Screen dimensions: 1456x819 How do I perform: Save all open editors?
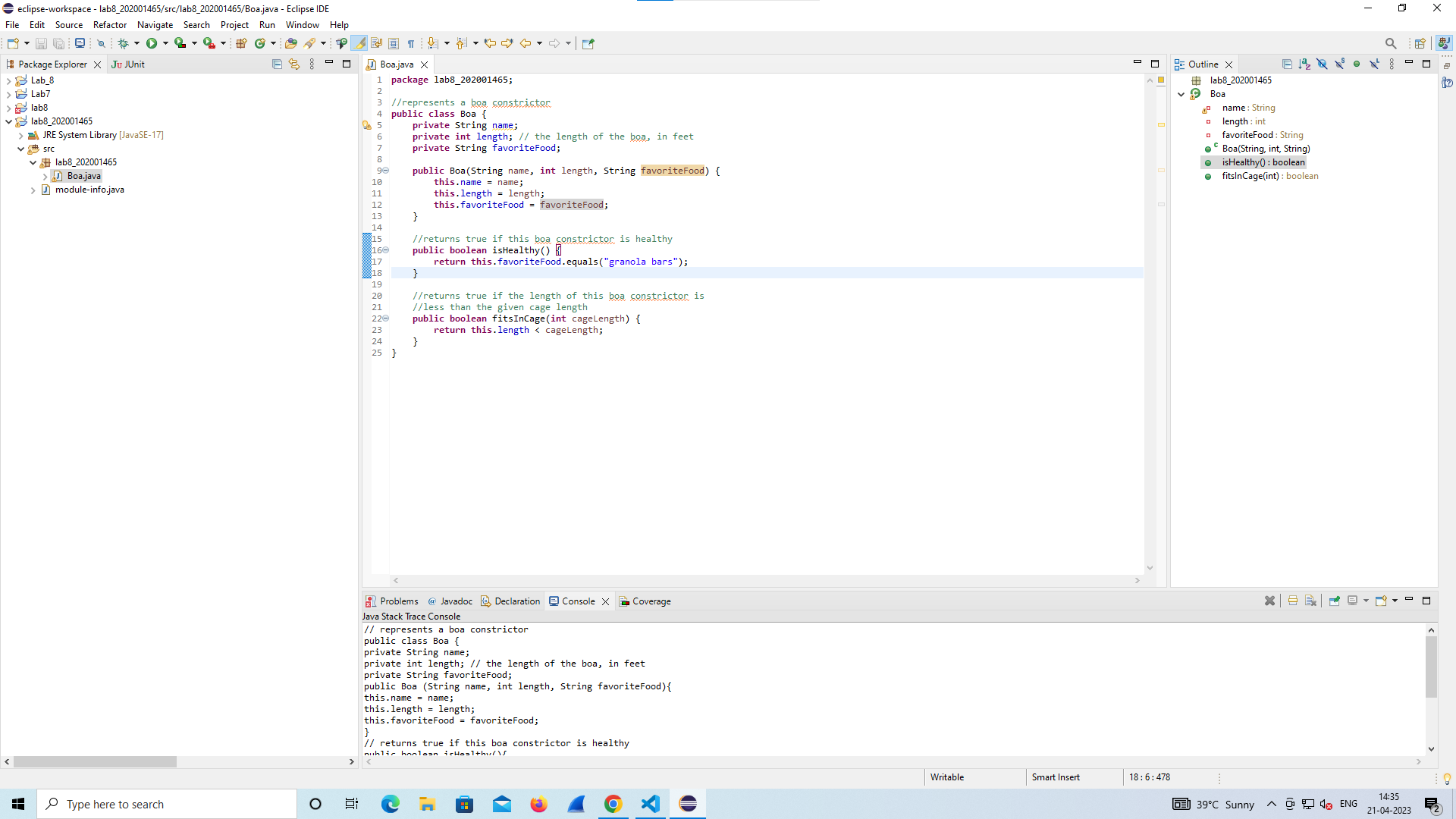[59, 43]
